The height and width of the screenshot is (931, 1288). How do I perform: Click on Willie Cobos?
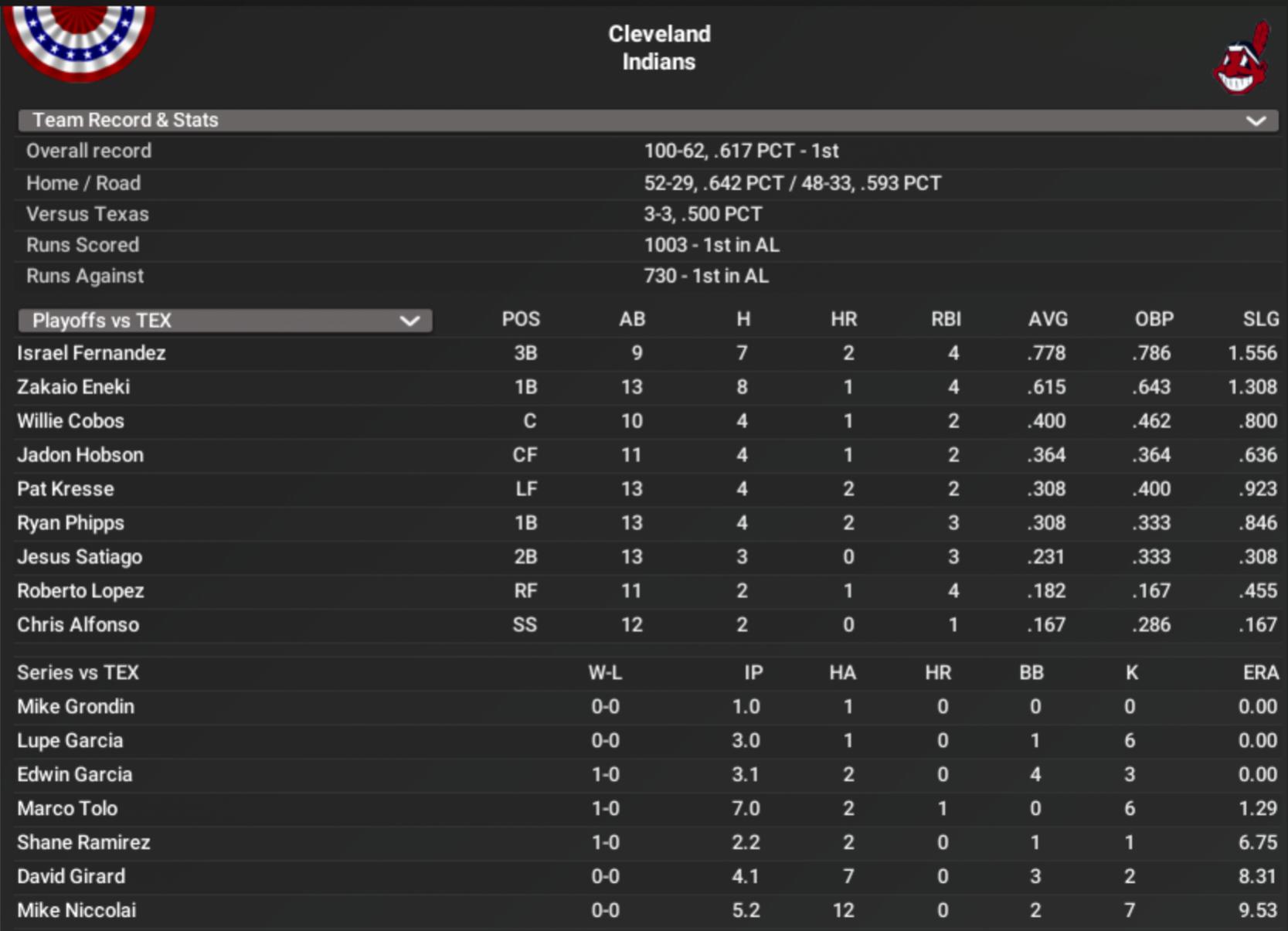70,421
